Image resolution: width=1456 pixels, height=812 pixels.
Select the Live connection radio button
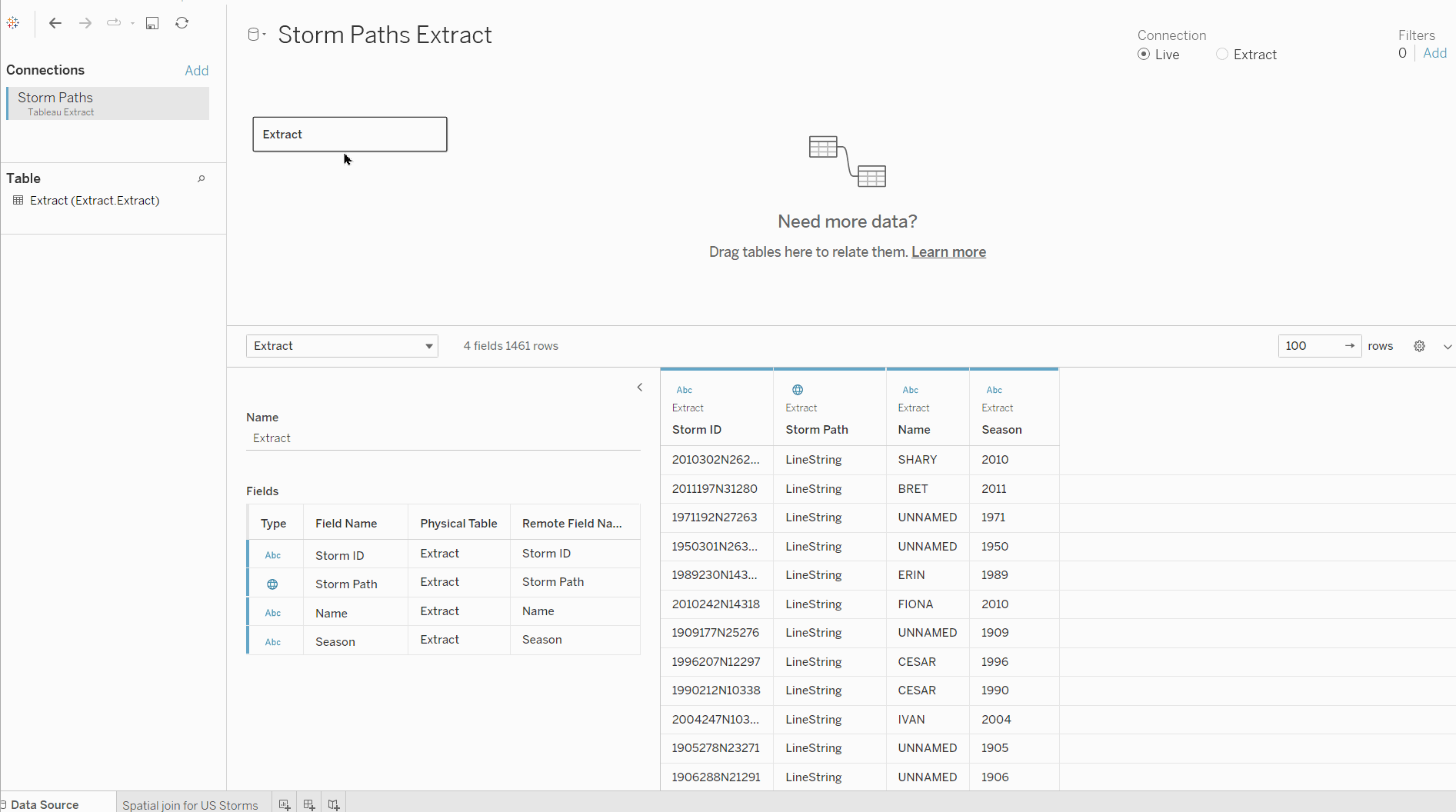click(1143, 54)
